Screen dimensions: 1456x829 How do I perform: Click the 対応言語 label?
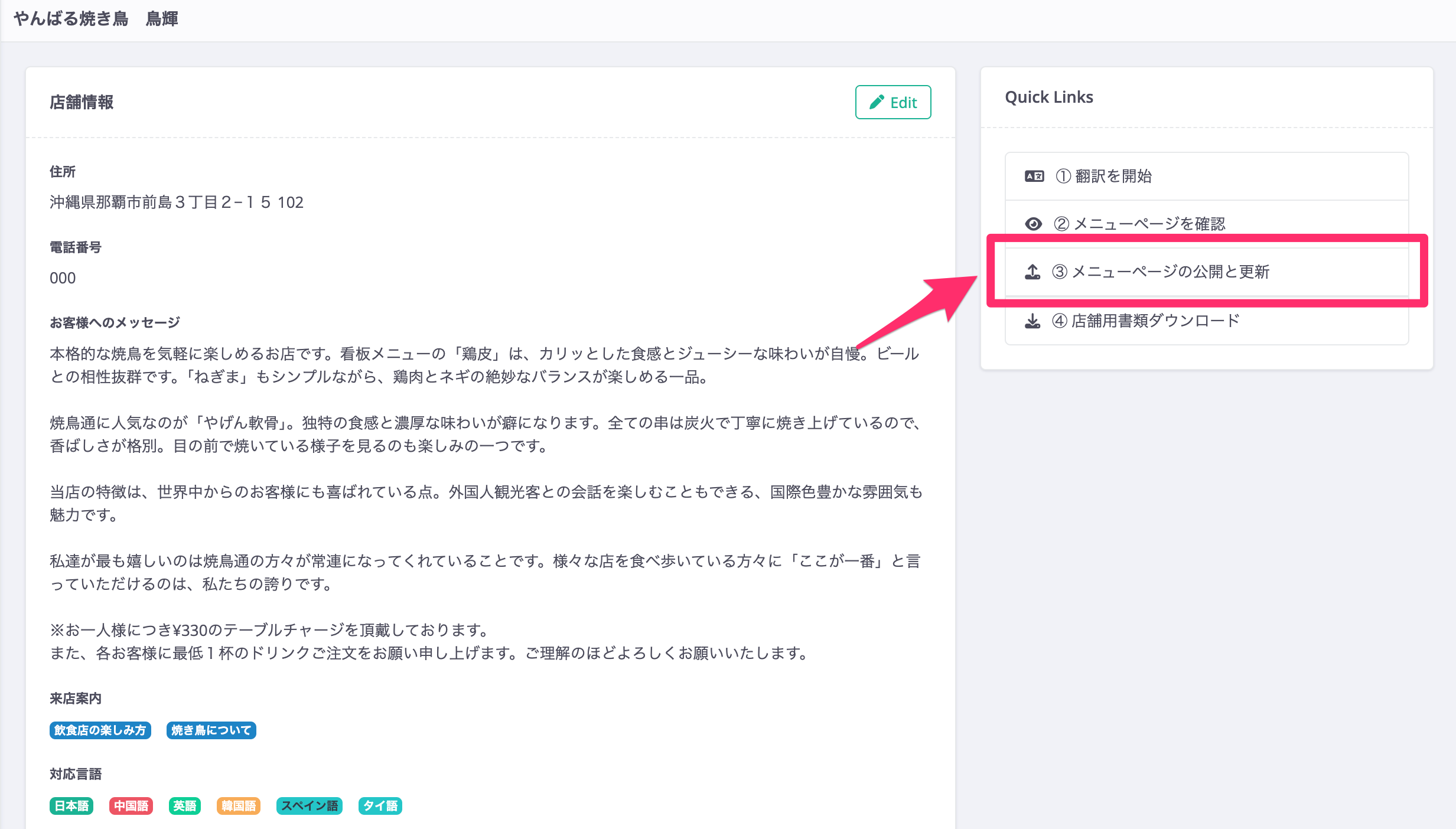[x=76, y=774]
